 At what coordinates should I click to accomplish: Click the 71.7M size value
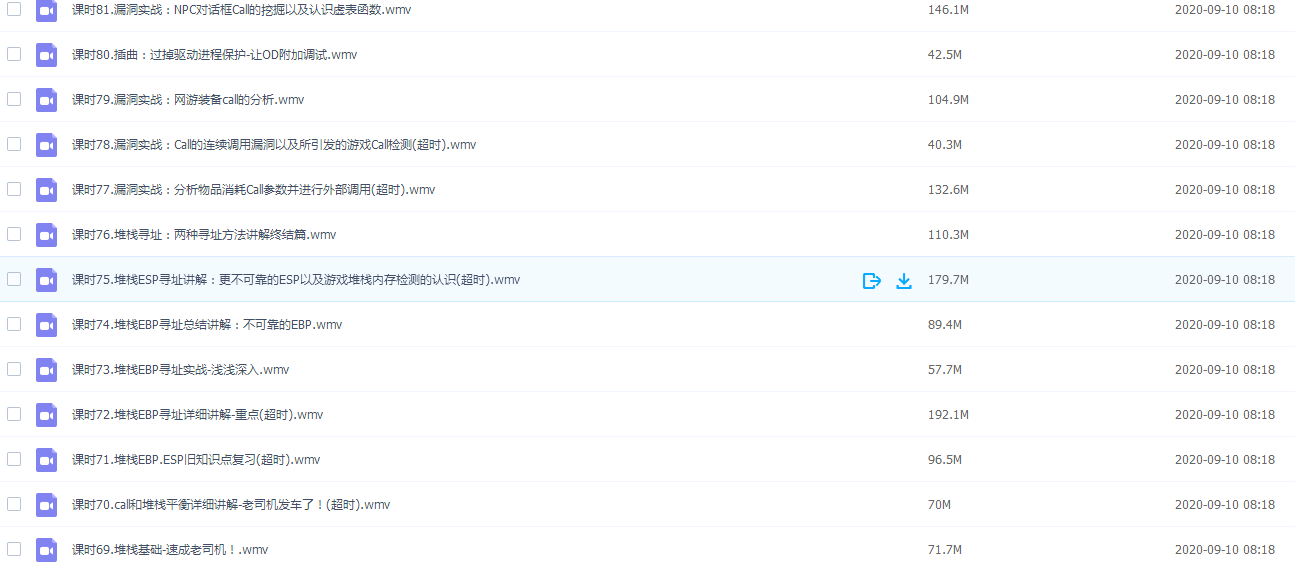[945, 550]
